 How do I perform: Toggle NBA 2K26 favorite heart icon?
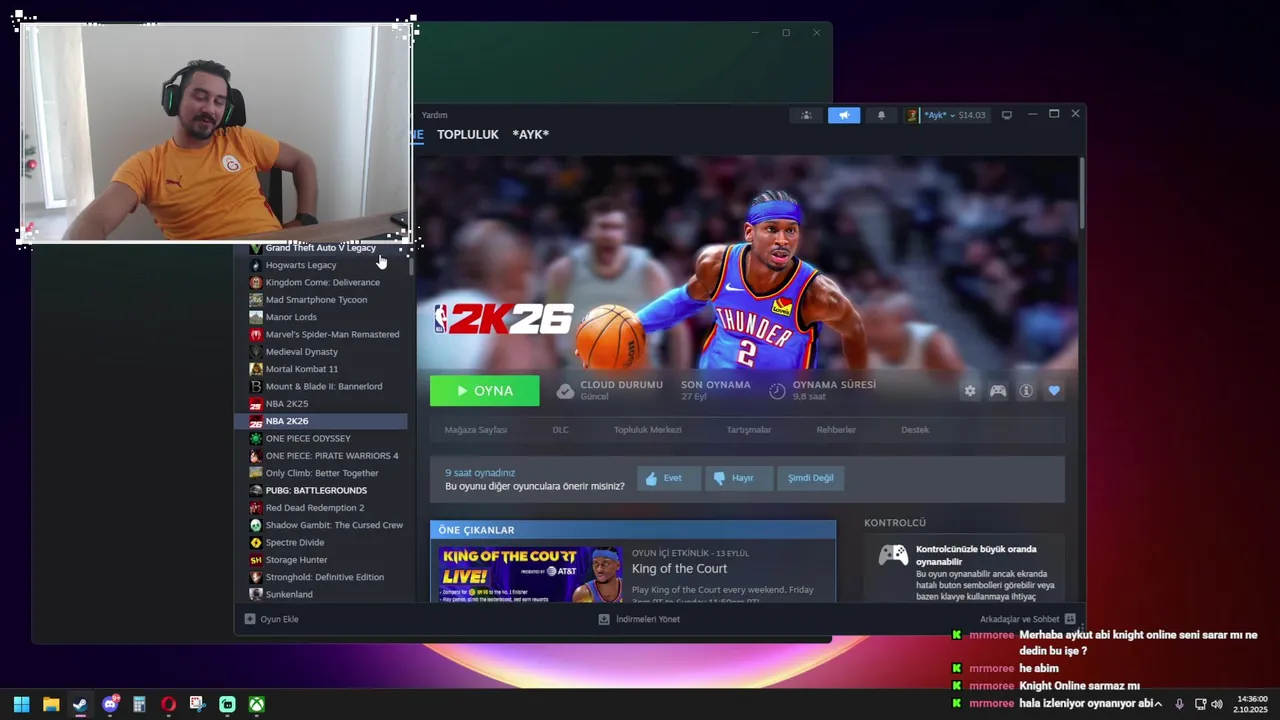[1054, 391]
